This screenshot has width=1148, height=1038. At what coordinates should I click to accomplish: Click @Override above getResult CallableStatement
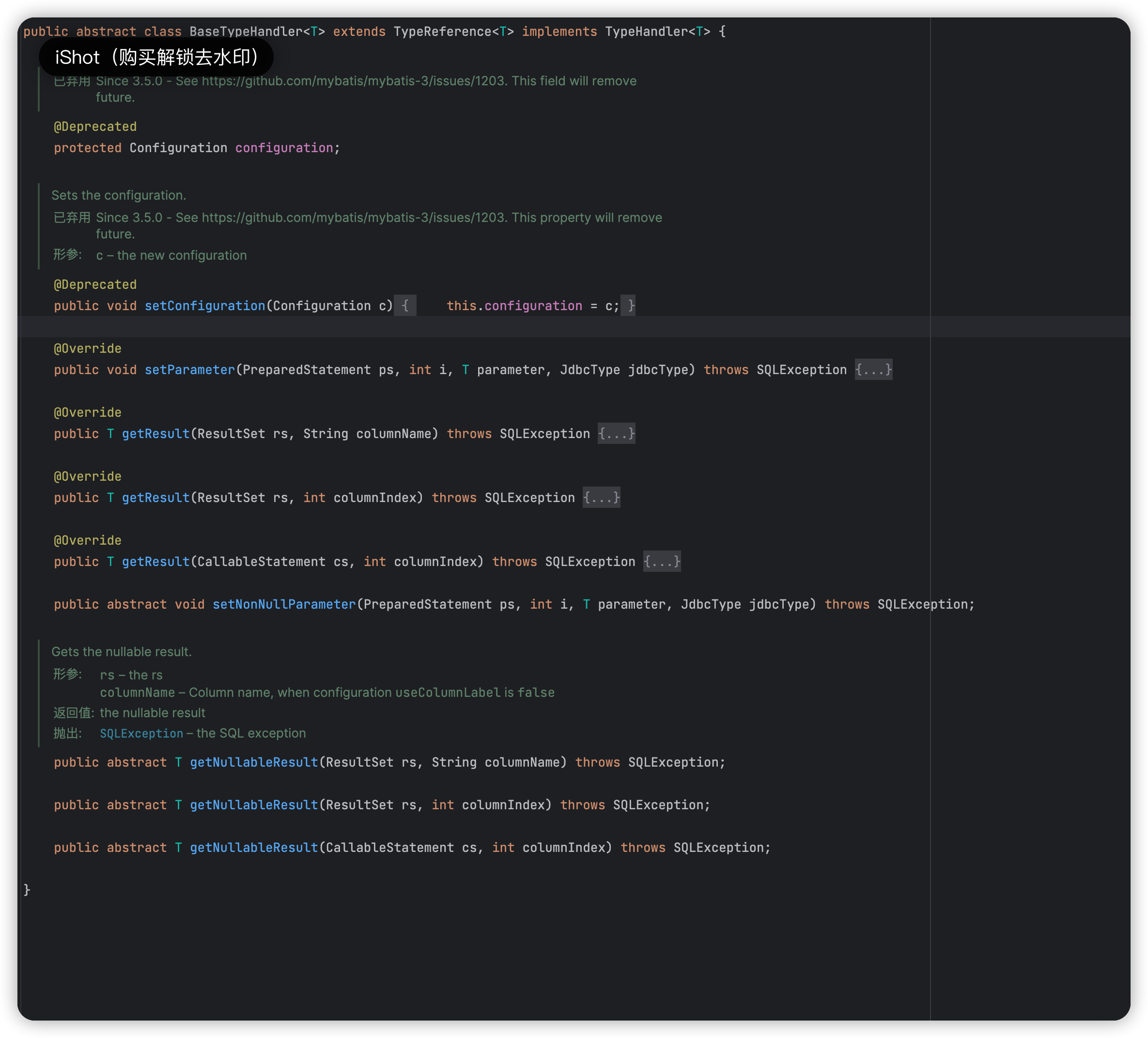coord(88,540)
